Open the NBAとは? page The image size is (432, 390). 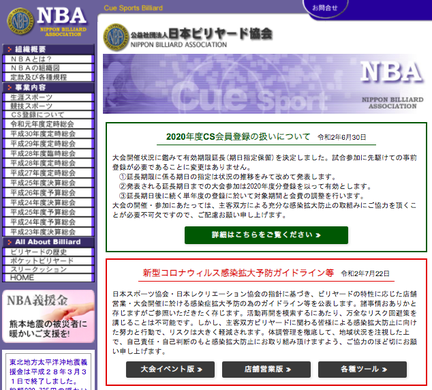tap(48, 59)
